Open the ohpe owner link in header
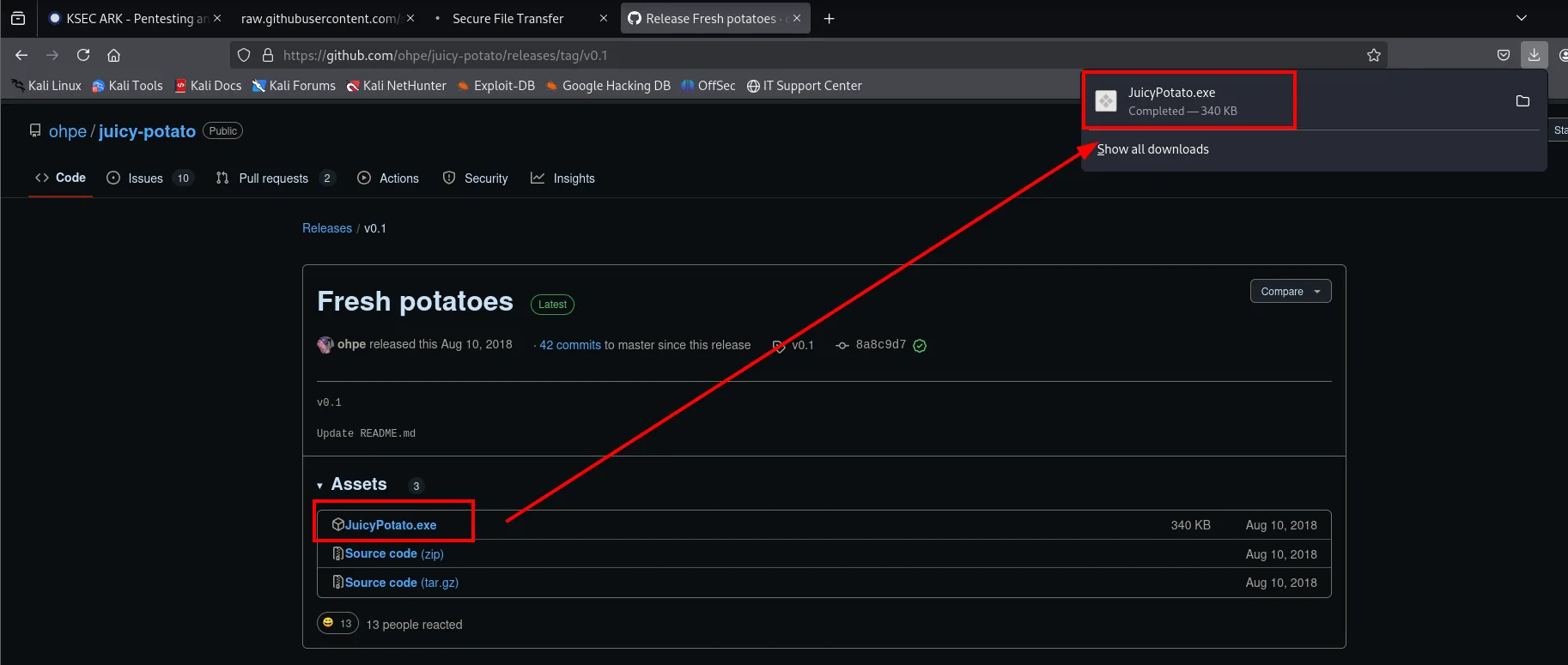 (68, 131)
